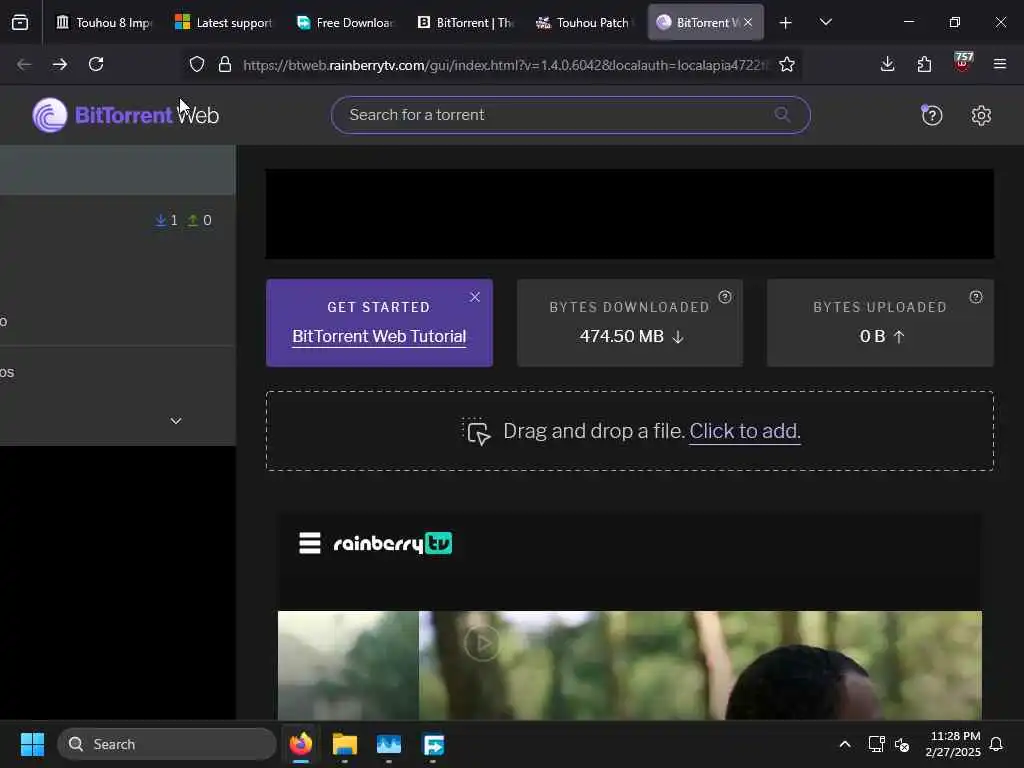Close the active BitTorrent Web tab
Image resolution: width=1024 pixels, height=768 pixels.
[748, 23]
